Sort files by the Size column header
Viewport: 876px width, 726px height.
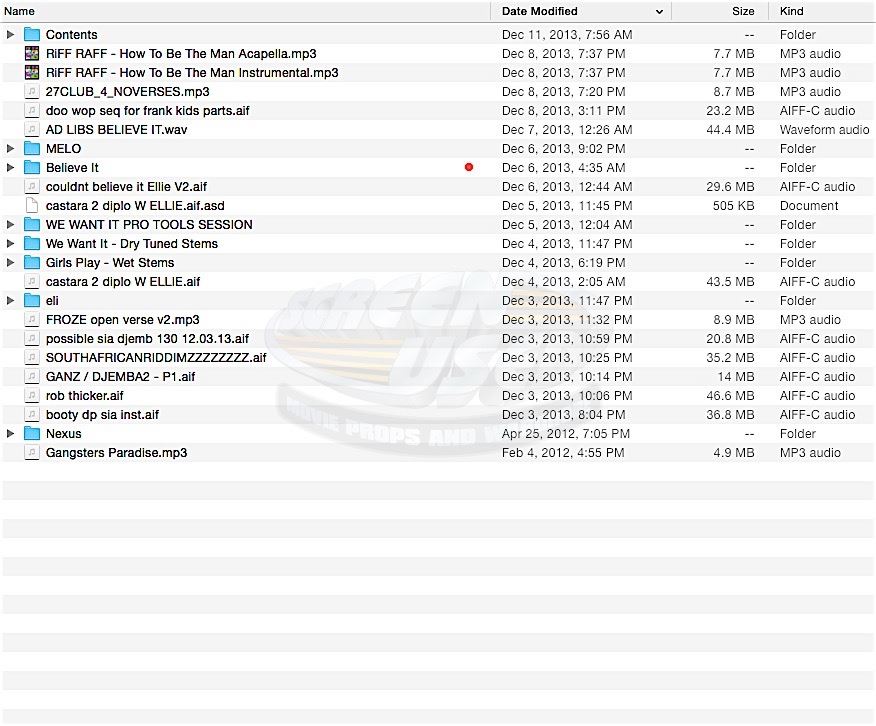742,12
